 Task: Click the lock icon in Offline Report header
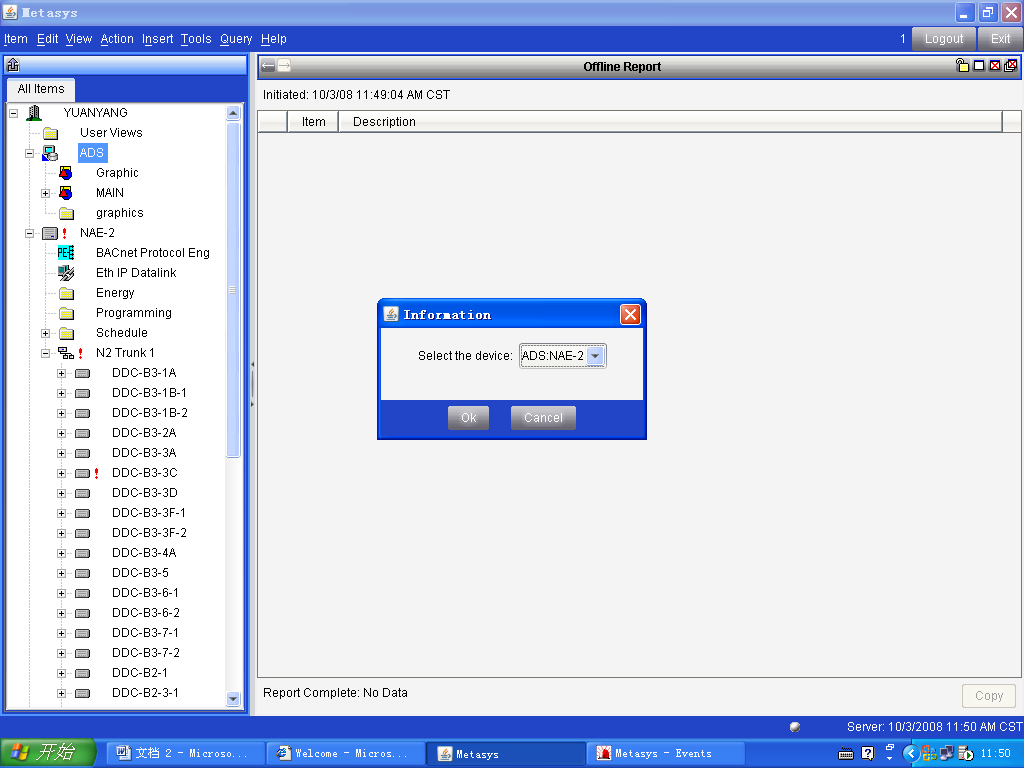962,66
